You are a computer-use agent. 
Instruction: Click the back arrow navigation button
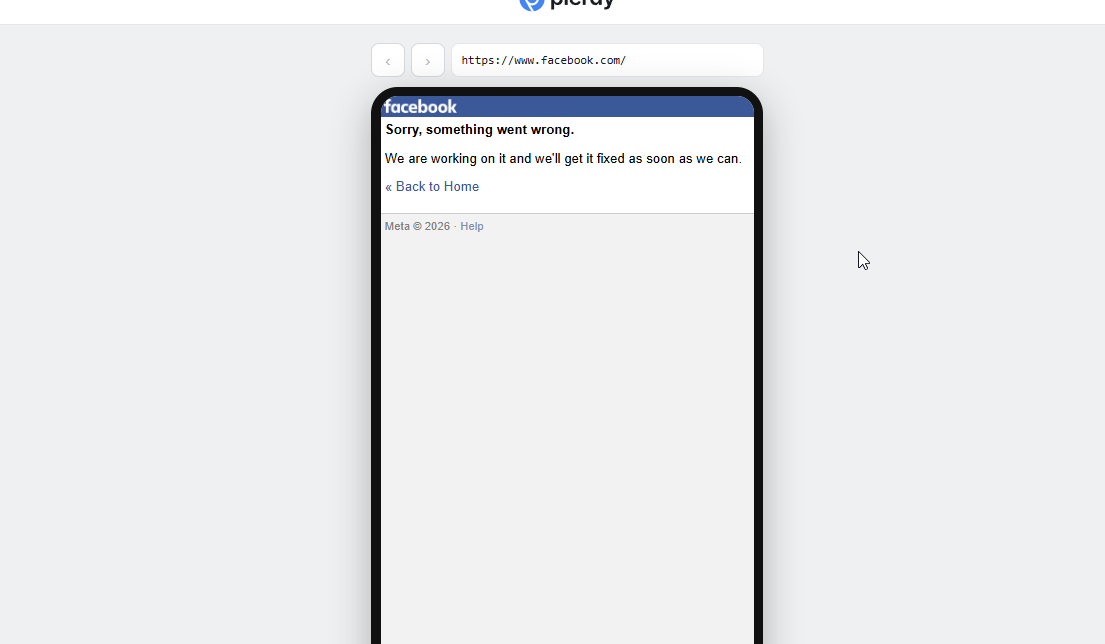pyautogui.click(x=388, y=61)
